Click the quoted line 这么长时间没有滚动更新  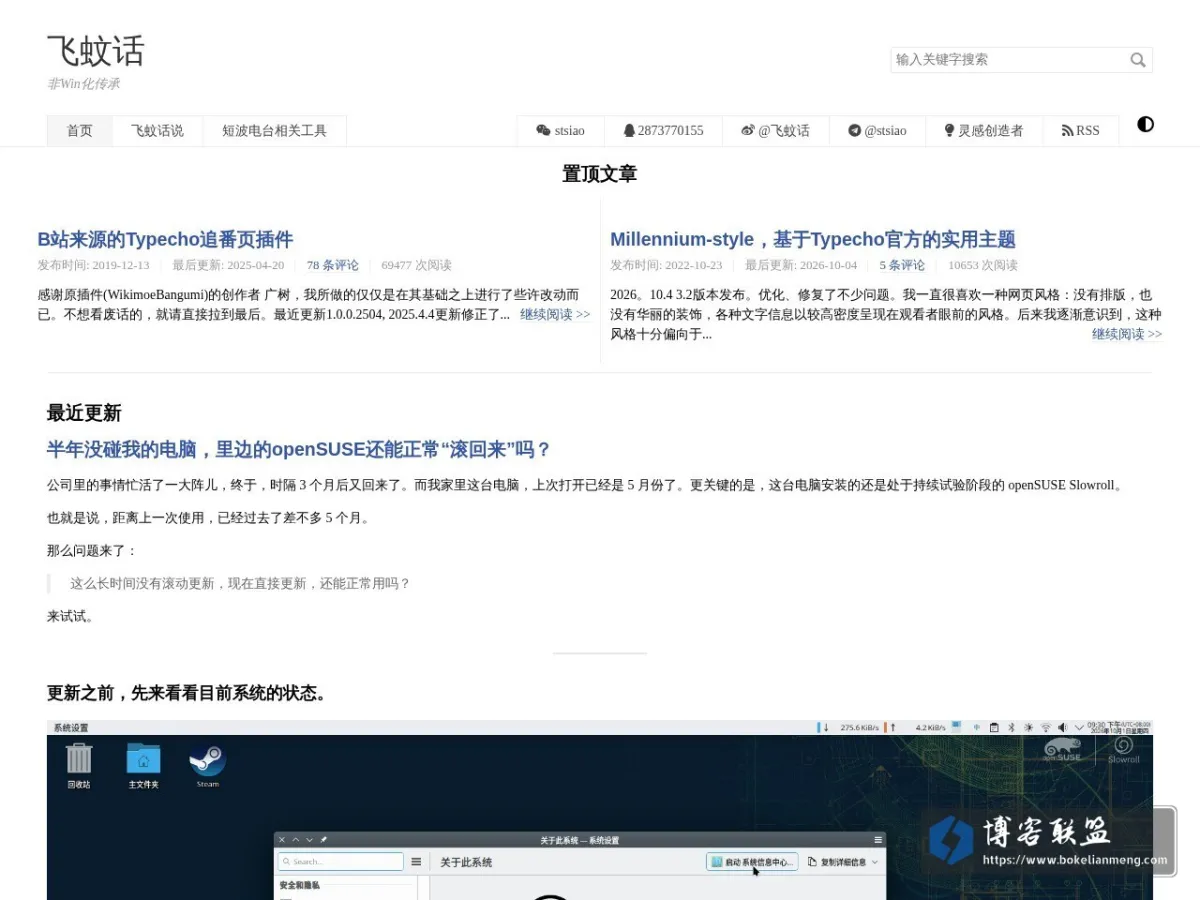(x=240, y=583)
